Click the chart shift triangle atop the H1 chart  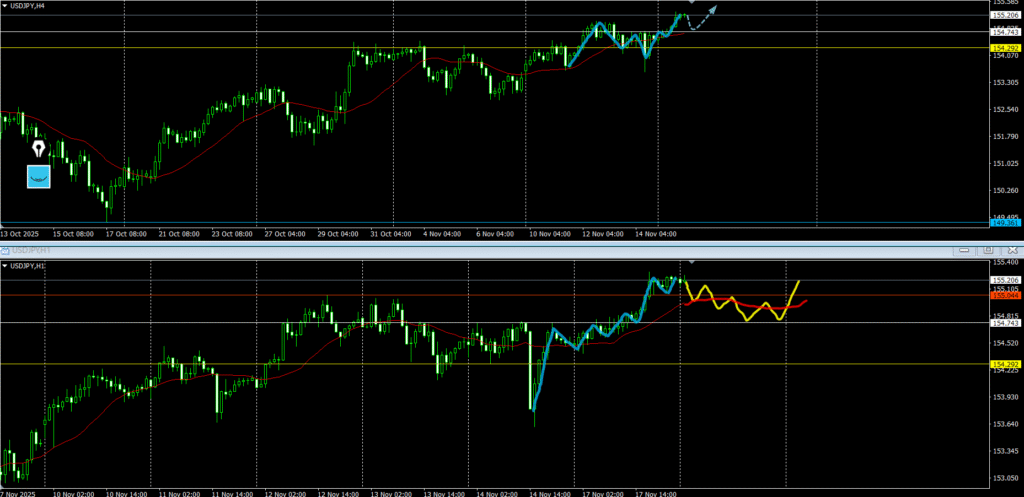click(x=692, y=262)
